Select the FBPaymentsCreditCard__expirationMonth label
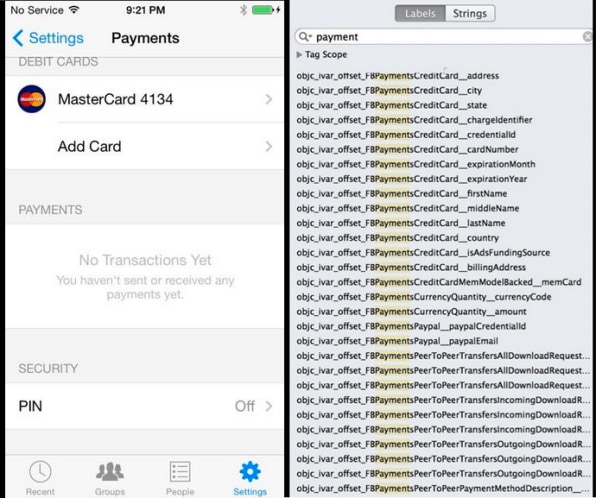Viewport: 596px width, 498px height. click(416, 164)
